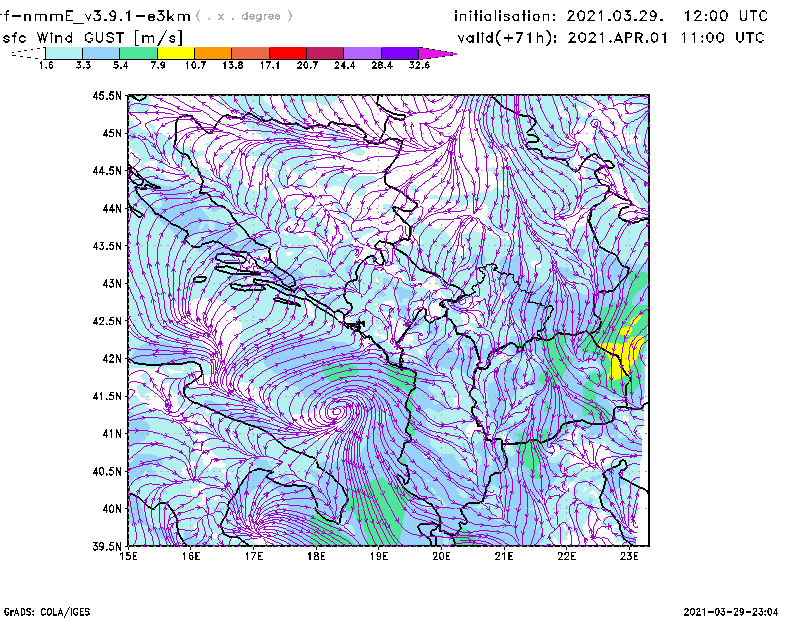Click the 42.5N latitude label
This screenshot has height=618, width=800.
click(107, 321)
